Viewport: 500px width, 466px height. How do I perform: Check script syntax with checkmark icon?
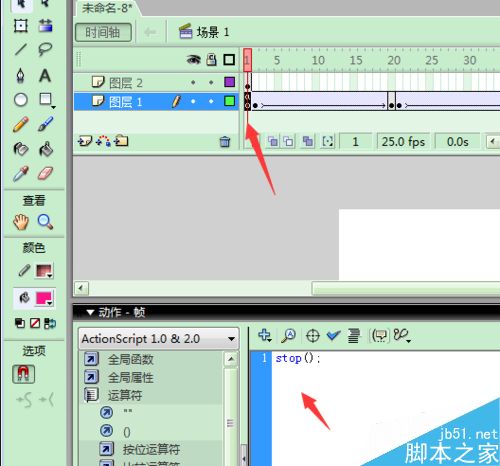tap(333, 336)
